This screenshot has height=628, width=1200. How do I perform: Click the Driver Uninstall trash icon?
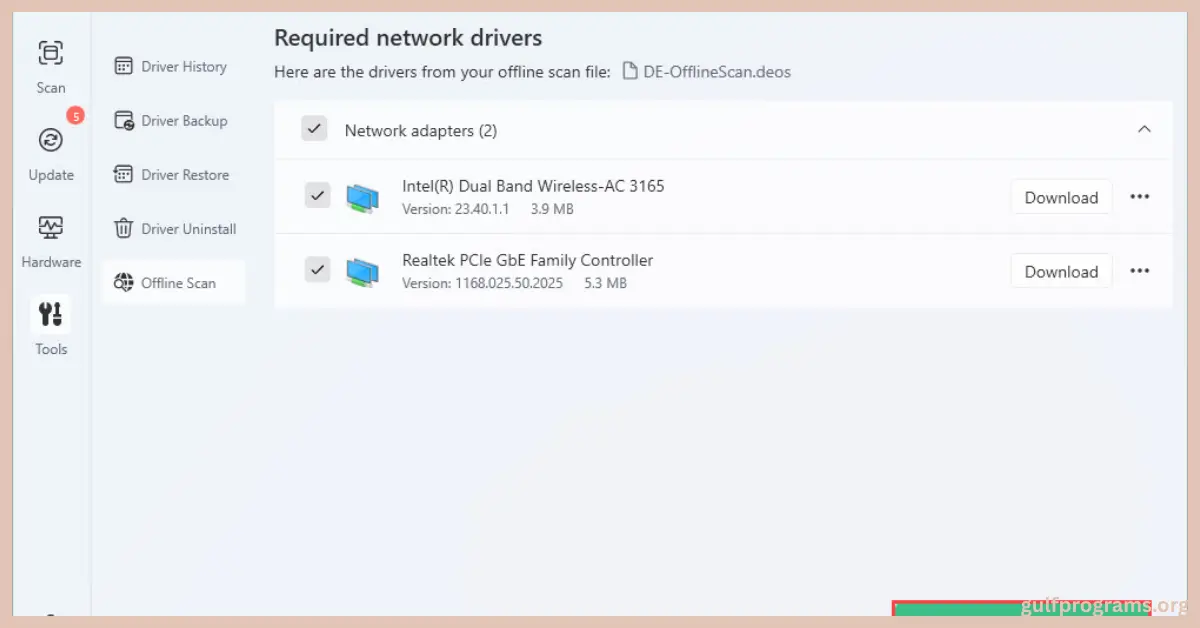click(x=124, y=229)
